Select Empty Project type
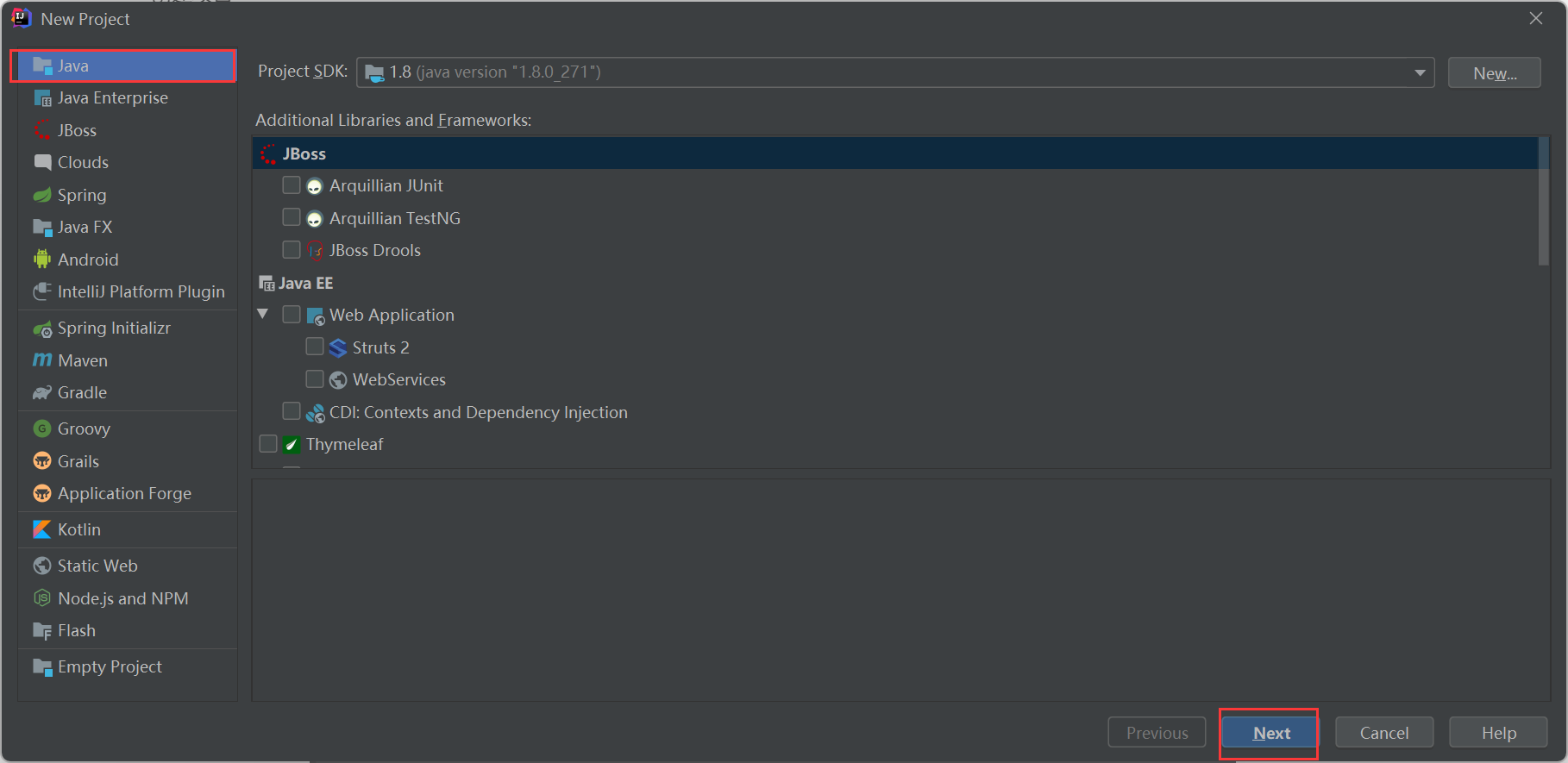1568x763 pixels. click(128, 667)
